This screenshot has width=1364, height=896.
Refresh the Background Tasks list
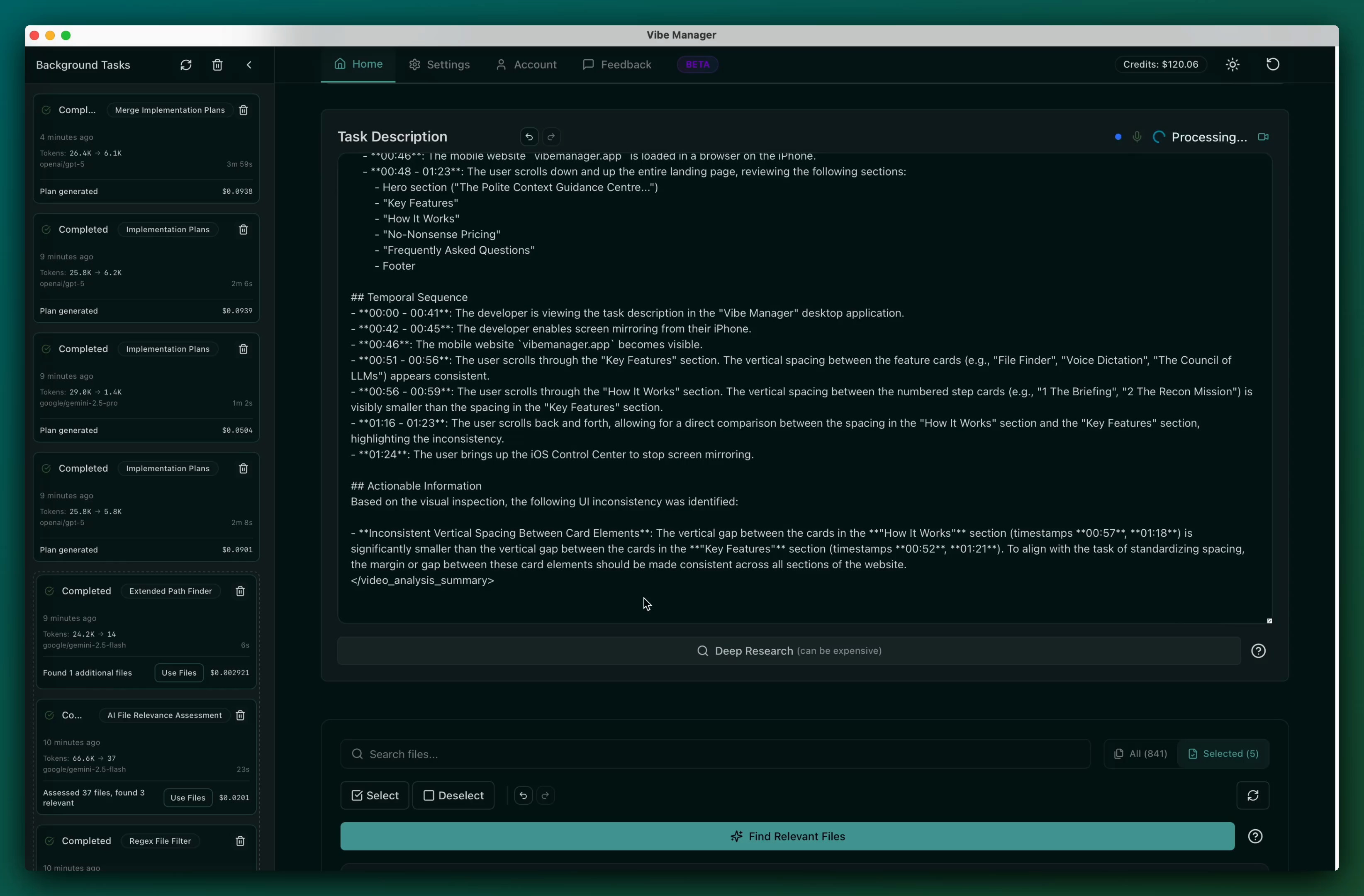coord(186,65)
